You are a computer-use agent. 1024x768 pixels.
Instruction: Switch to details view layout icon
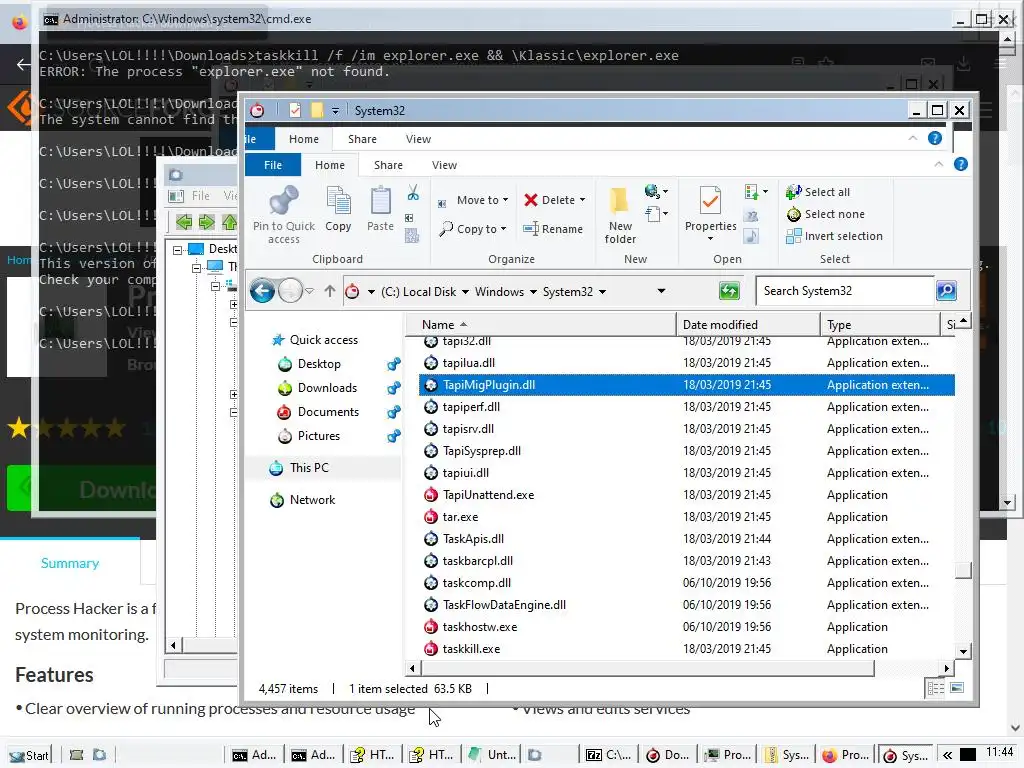935,688
